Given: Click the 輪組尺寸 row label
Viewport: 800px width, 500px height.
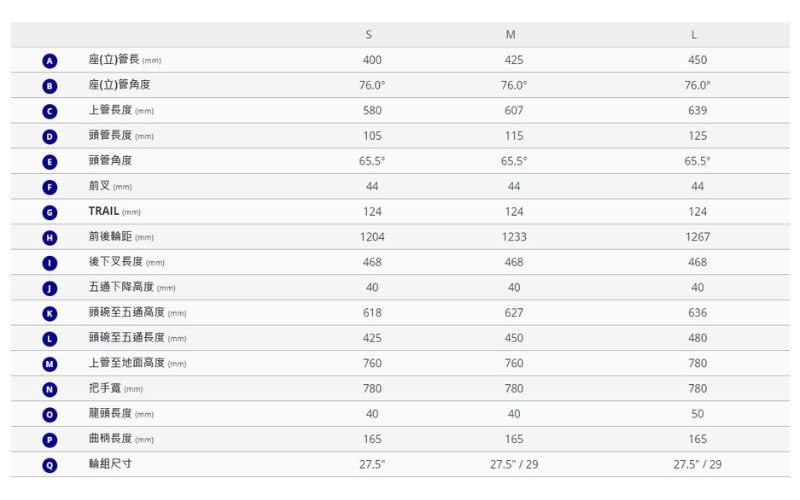Looking at the screenshot, I should 110,464.
